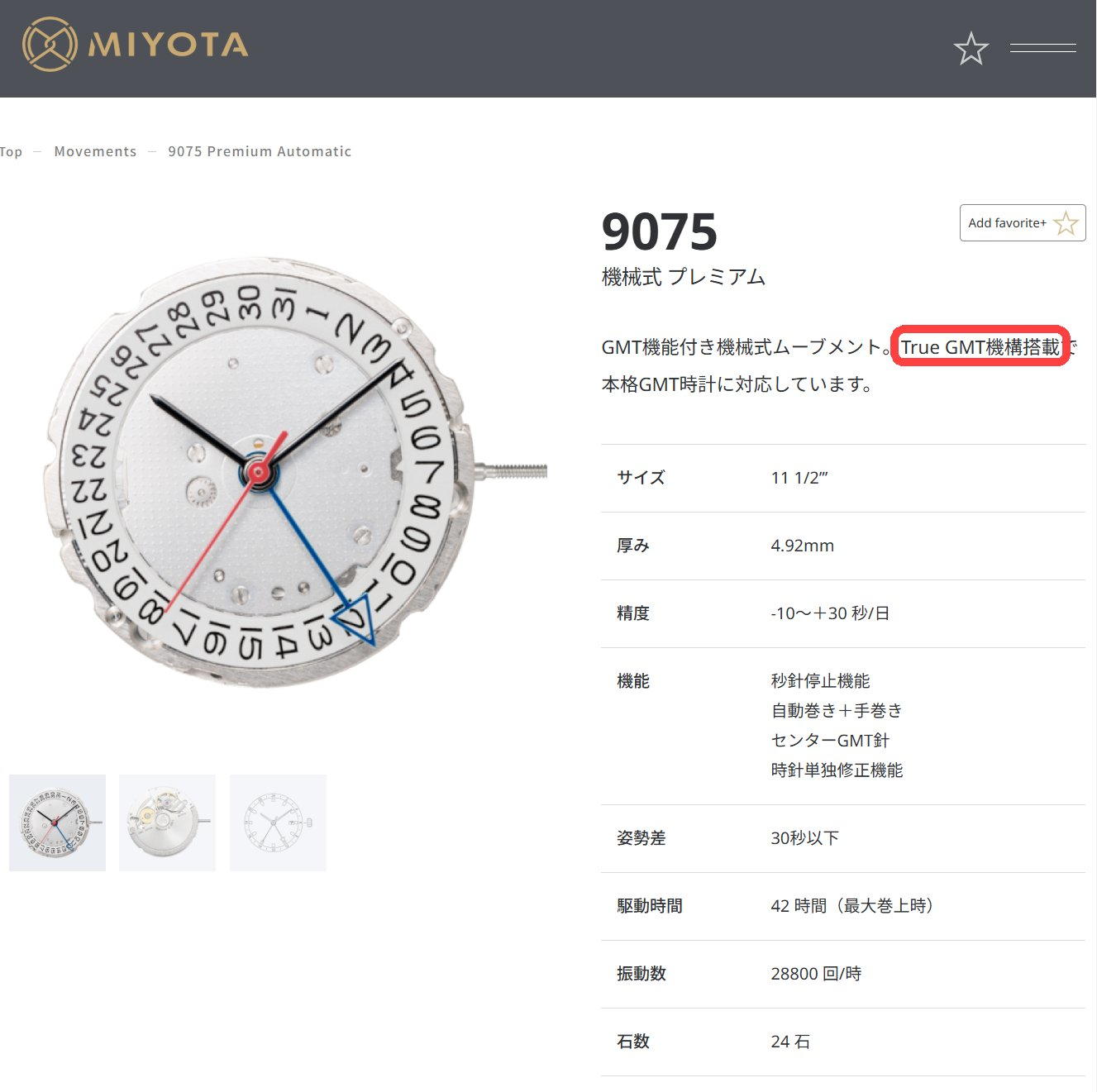This screenshot has height=1092, width=1097.
Task: Select second thumbnail showing movement back
Action: coord(167,823)
